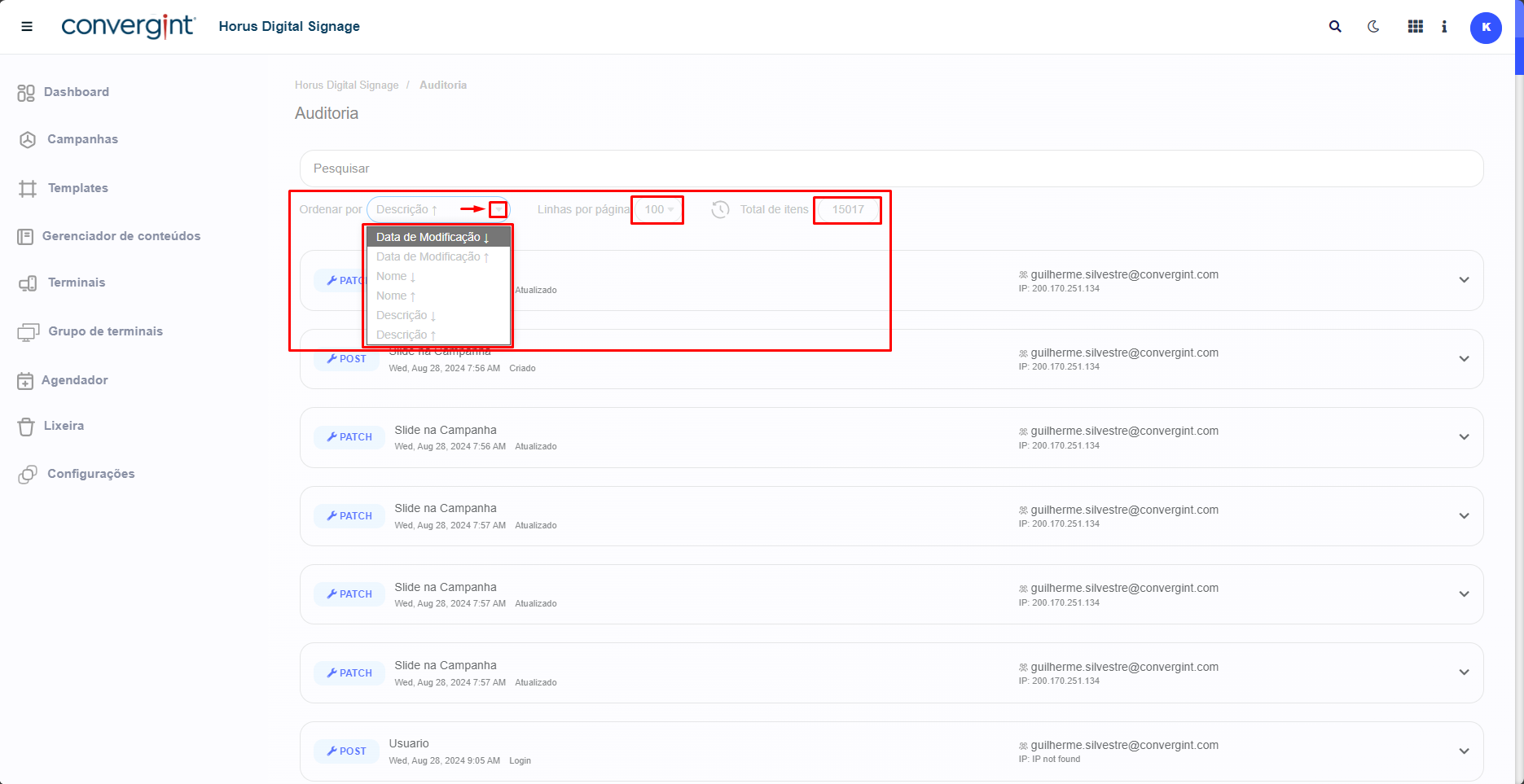Open Dashboard from the sidebar
This screenshot has height=784, width=1524.
76,92
